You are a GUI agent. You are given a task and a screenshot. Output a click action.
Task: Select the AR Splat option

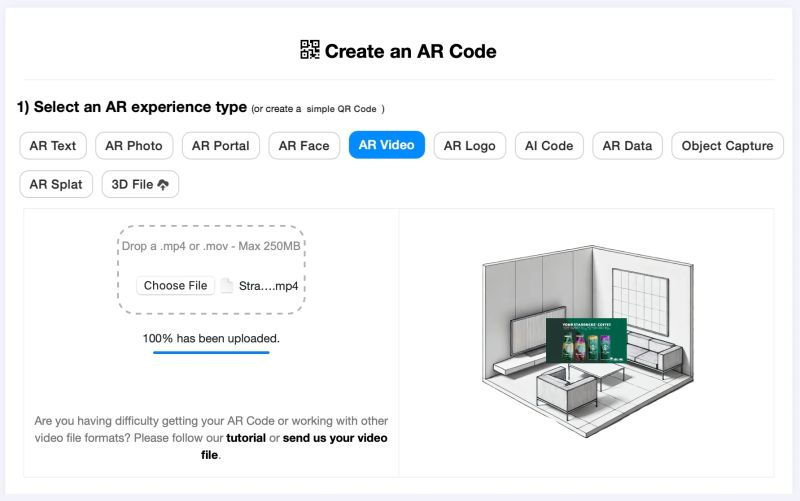56,184
